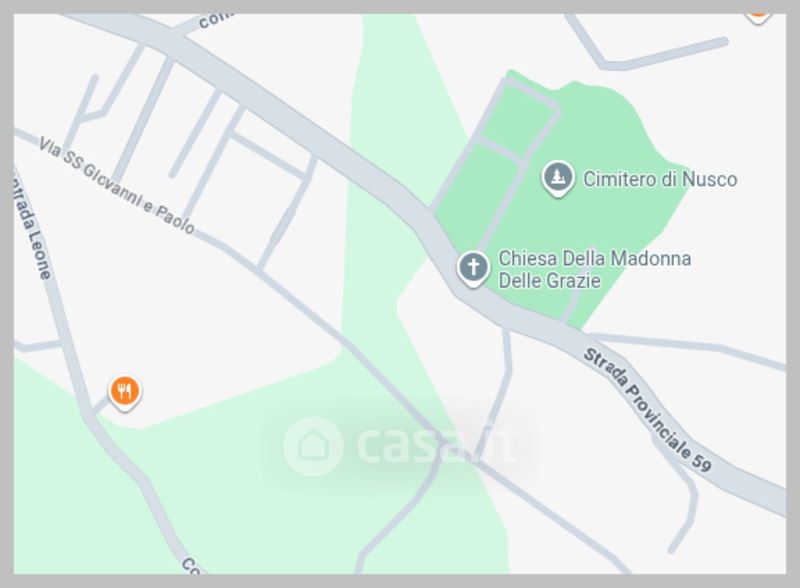Click the cemetery's inner rectangular path block

(x=519, y=117)
